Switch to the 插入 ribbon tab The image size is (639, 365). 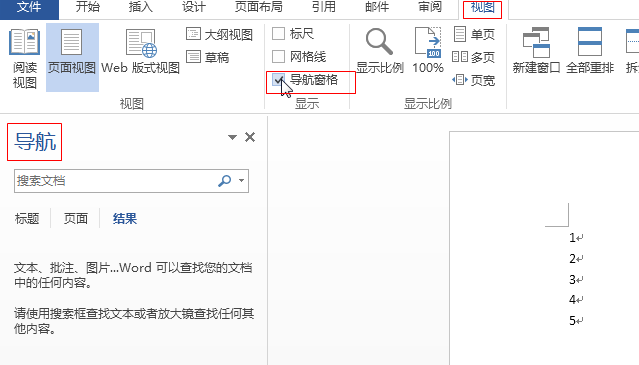coord(141,7)
